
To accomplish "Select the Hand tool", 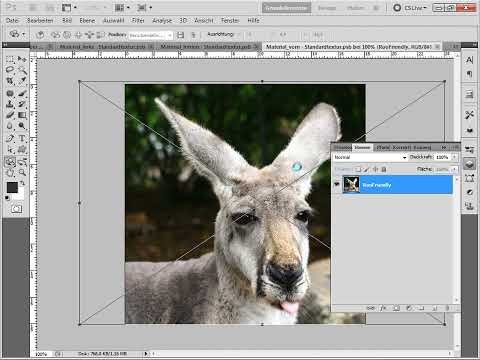I will tap(10, 173).
